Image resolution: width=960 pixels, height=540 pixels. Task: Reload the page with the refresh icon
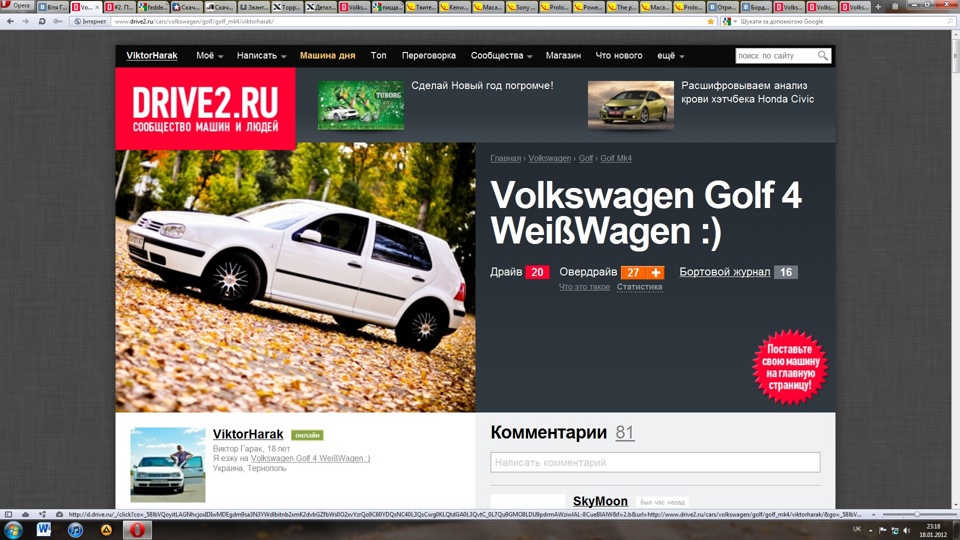[x=42, y=21]
